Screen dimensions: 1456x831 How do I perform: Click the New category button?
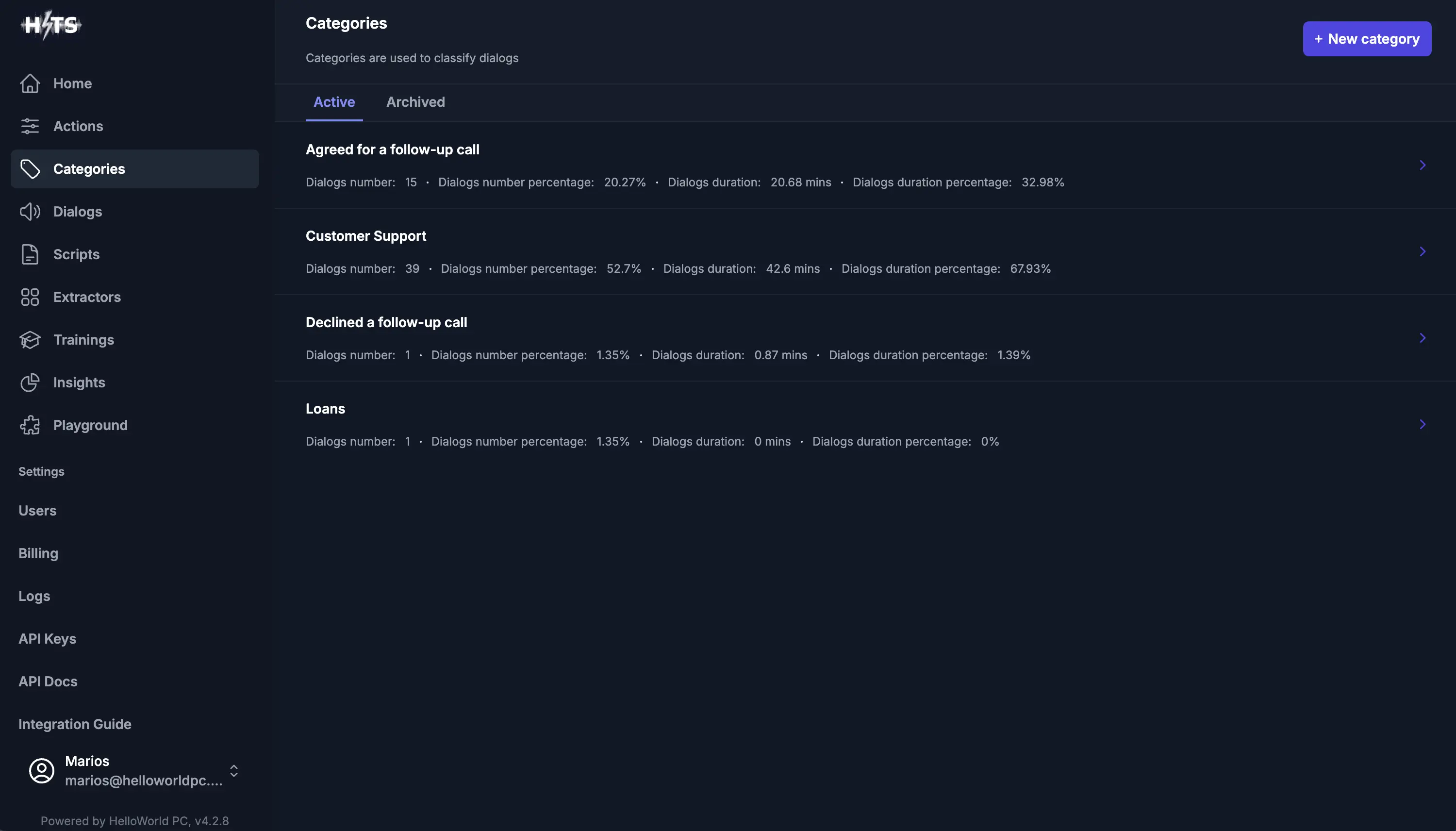[1366, 39]
